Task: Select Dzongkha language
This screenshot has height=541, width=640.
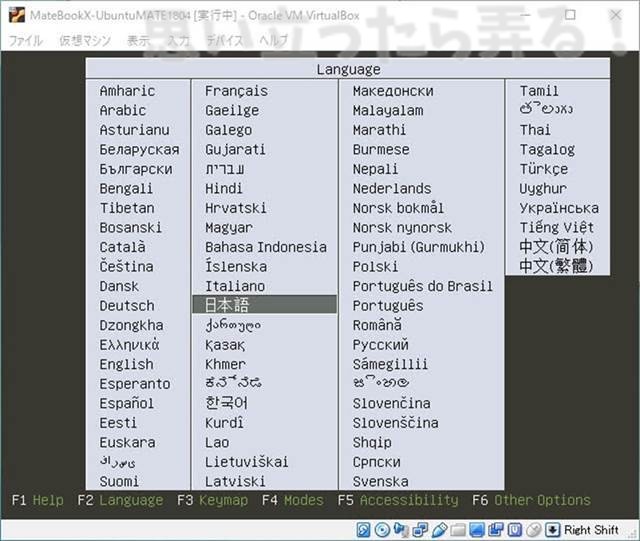Action: (131, 325)
